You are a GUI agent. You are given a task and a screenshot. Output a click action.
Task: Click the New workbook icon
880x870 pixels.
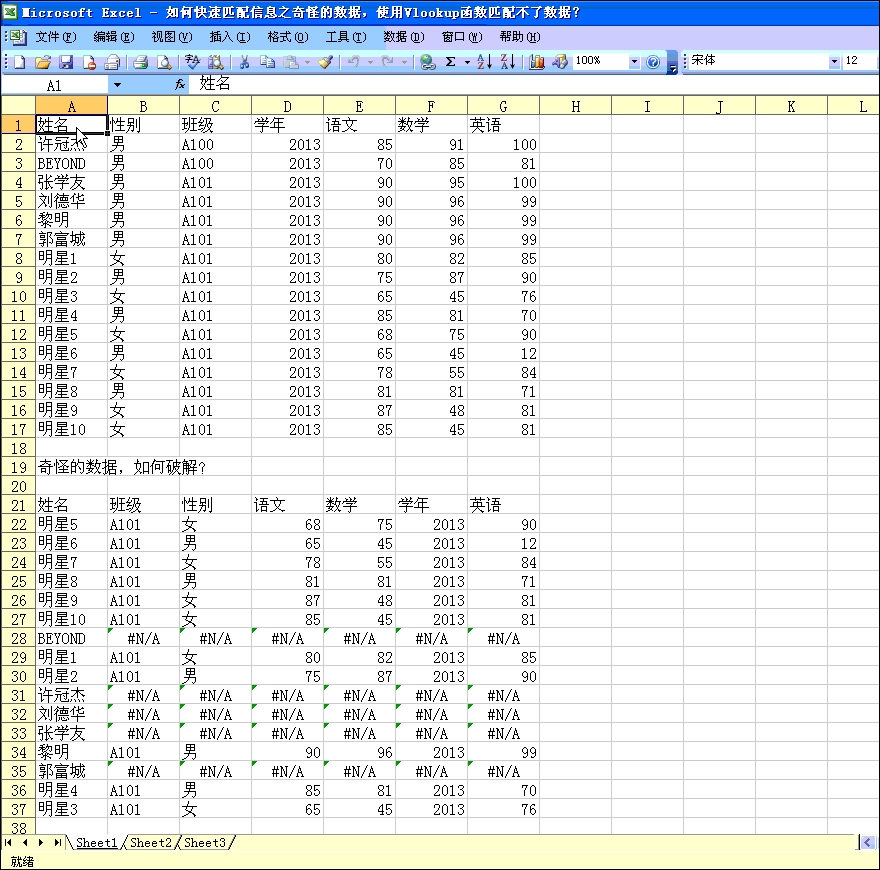click(x=19, y=62)
